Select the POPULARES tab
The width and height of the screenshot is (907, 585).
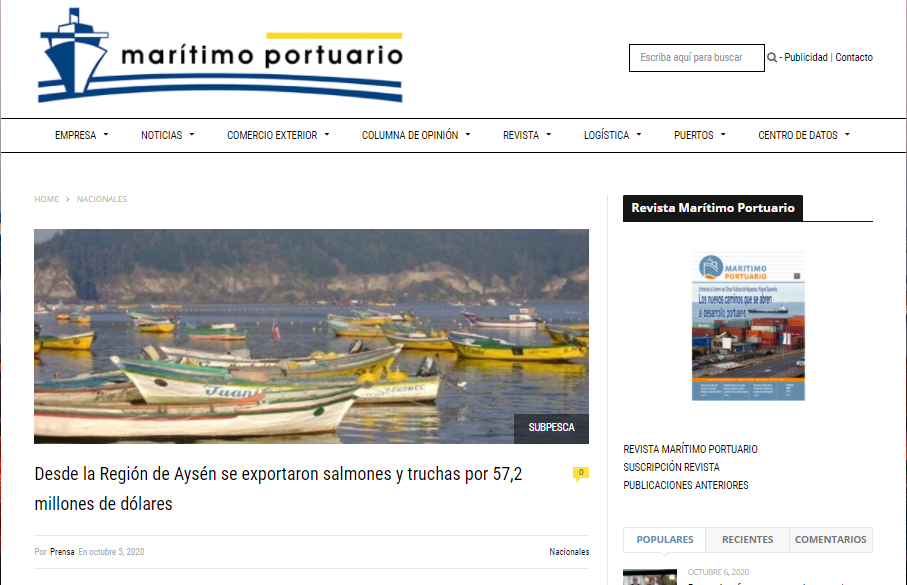coord(665,539)
